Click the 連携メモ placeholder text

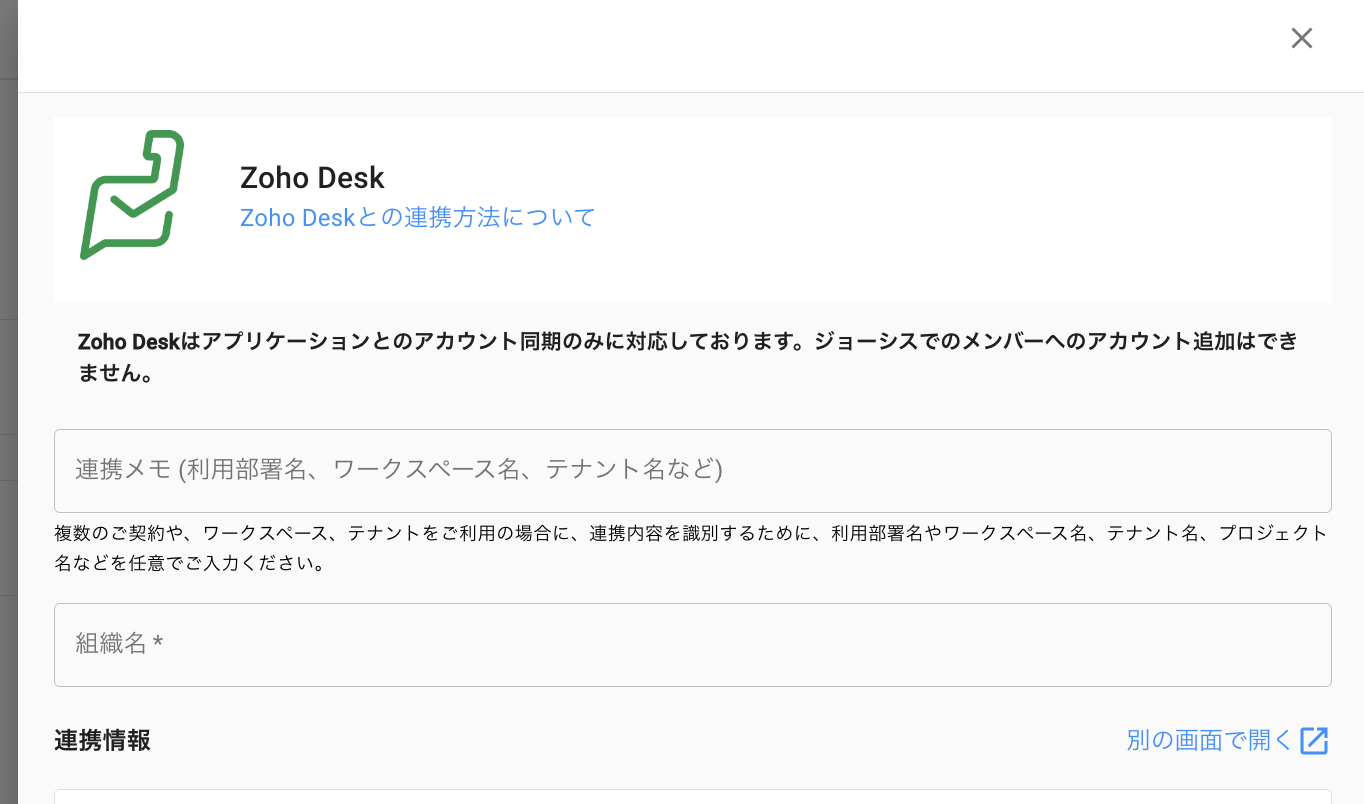point(398,469)
